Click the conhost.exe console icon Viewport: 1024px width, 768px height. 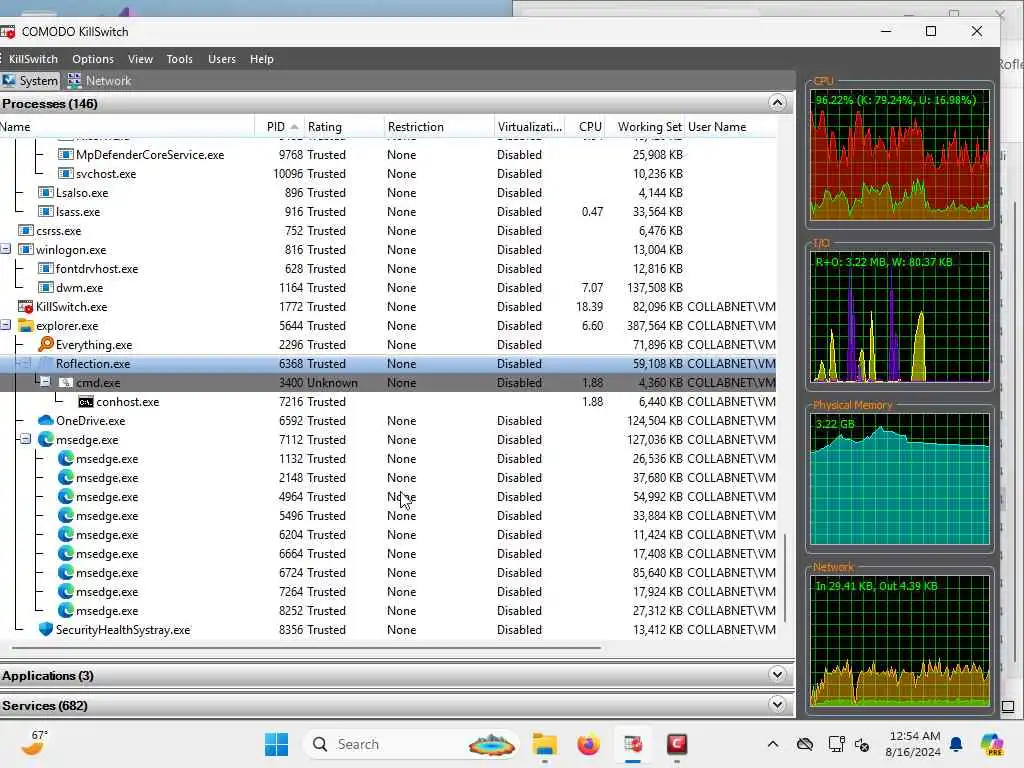click(x=86, y=402)
